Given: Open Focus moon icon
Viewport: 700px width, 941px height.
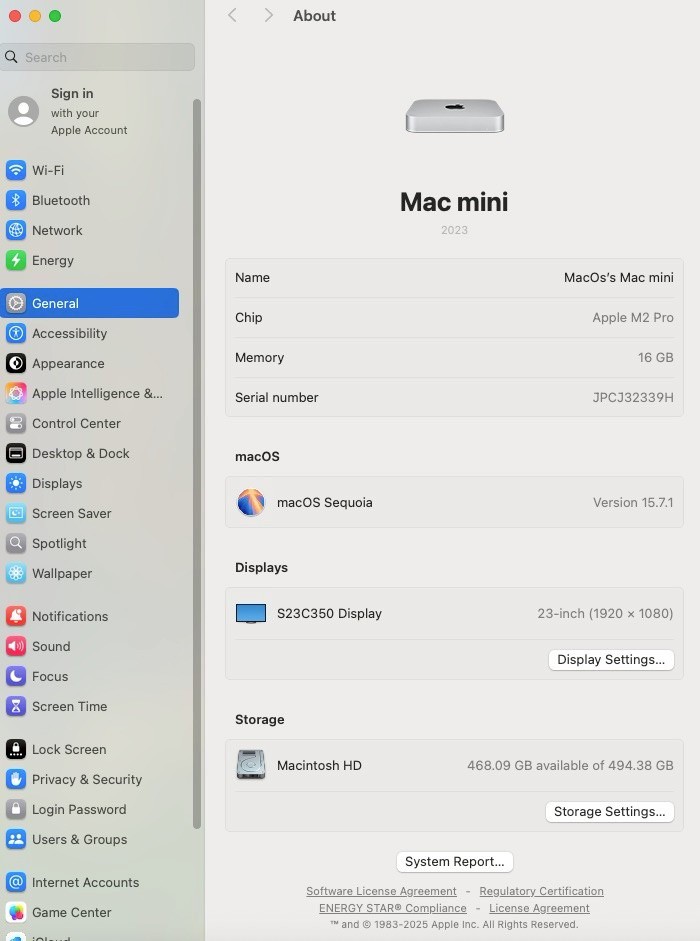Looking at the screenshot, I should [16, 676].
